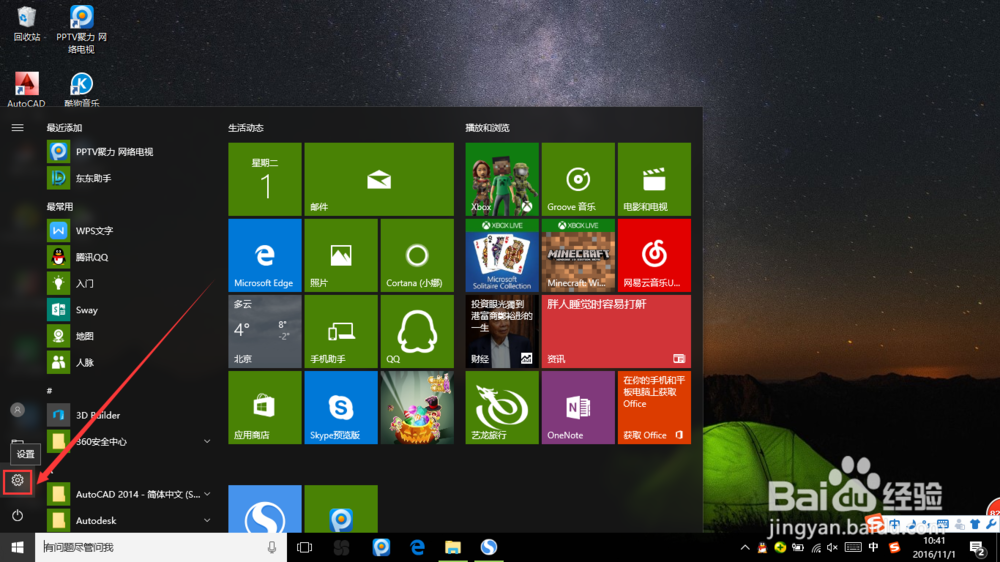
Task: Select the AutoCAD desktop icon
Action: tap(26, 89)
